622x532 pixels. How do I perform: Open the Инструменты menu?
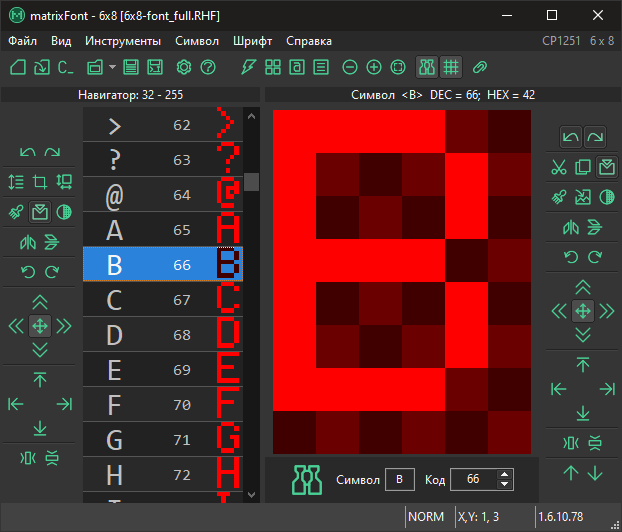pyautogui.click(x=123, y=41)
